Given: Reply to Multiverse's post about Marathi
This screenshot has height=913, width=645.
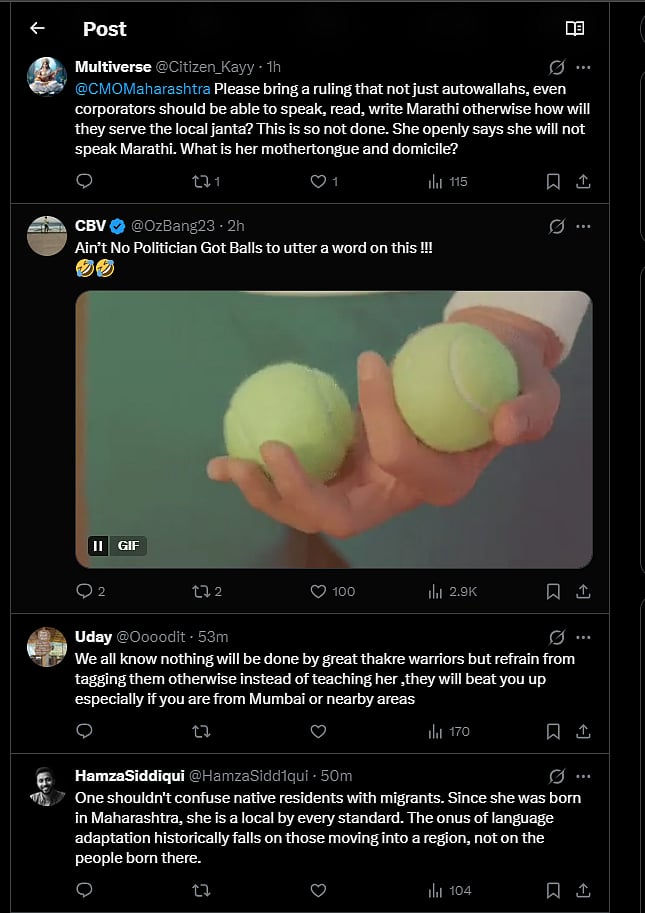Looking at the screenshot, I should [x=85, y=181].
